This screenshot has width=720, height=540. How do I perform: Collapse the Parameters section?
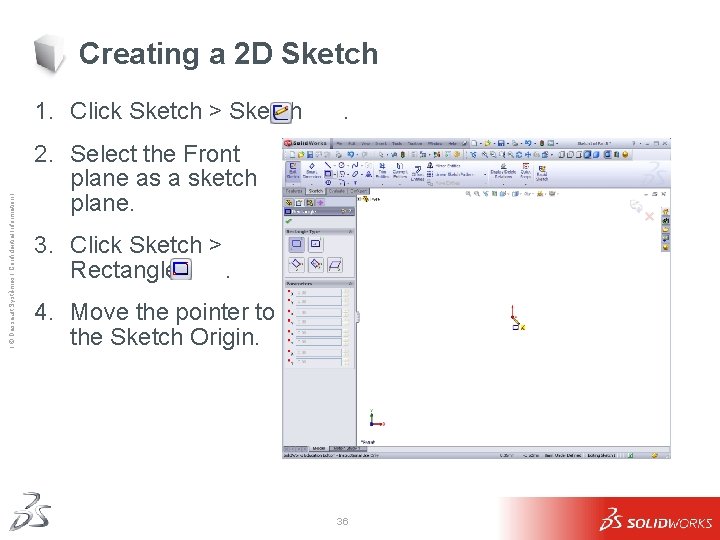click(350, 284)
